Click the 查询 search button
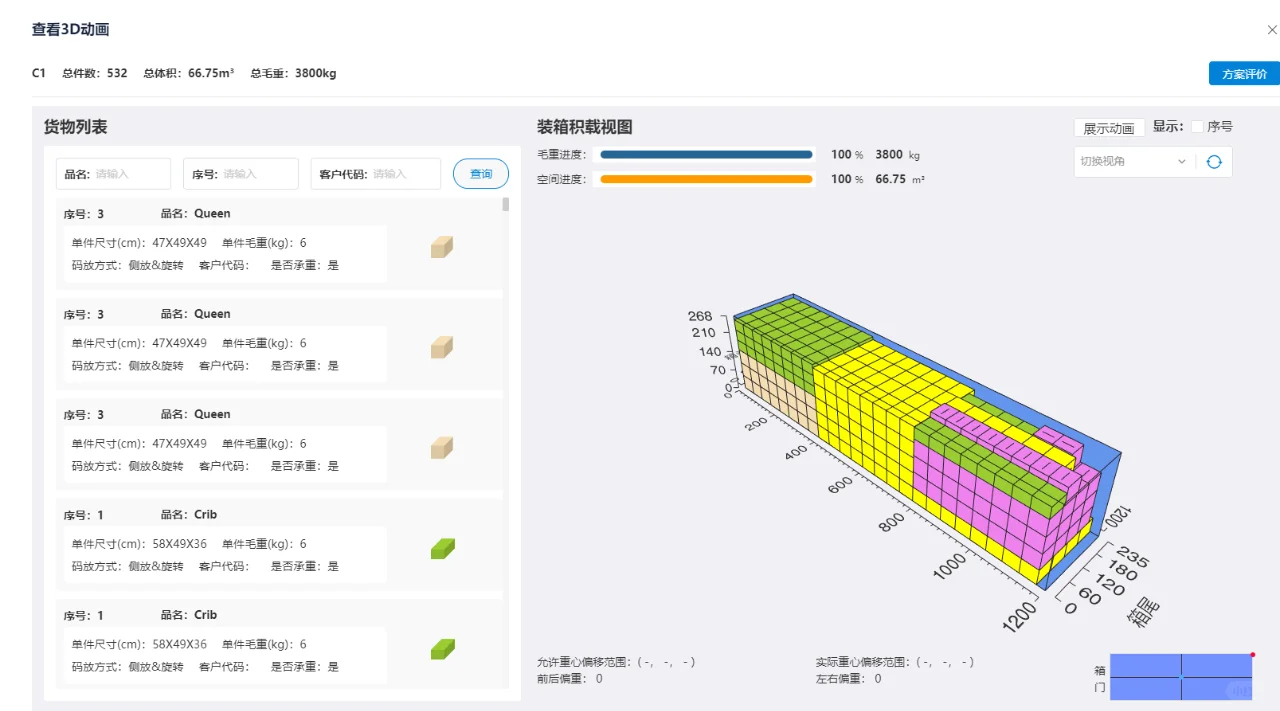Viewport: 1280px width, 711px height. [481, 173]
